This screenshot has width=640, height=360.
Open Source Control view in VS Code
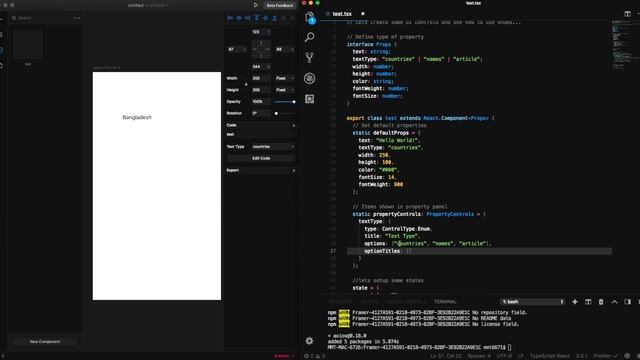pos(309,58)
